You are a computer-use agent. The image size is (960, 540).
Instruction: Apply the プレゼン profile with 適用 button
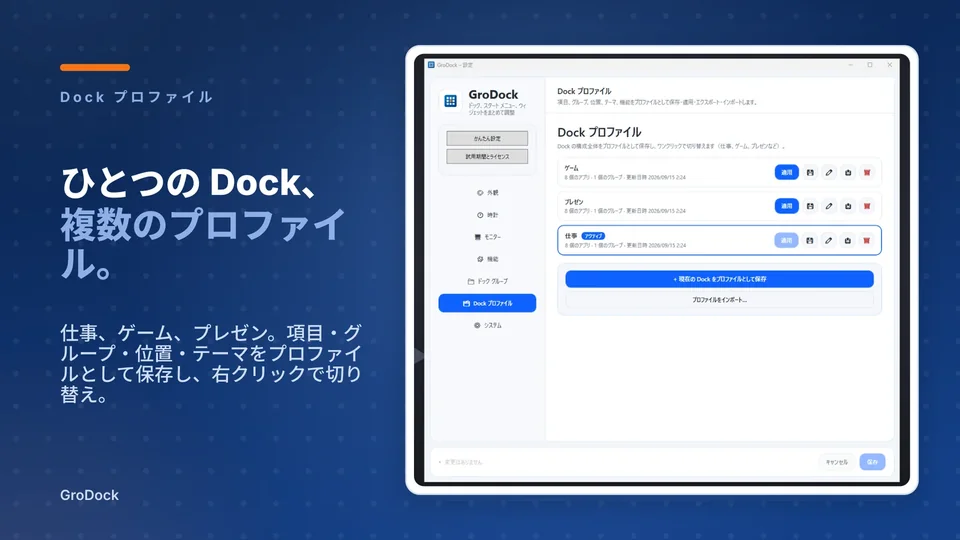tap(787, 206)
